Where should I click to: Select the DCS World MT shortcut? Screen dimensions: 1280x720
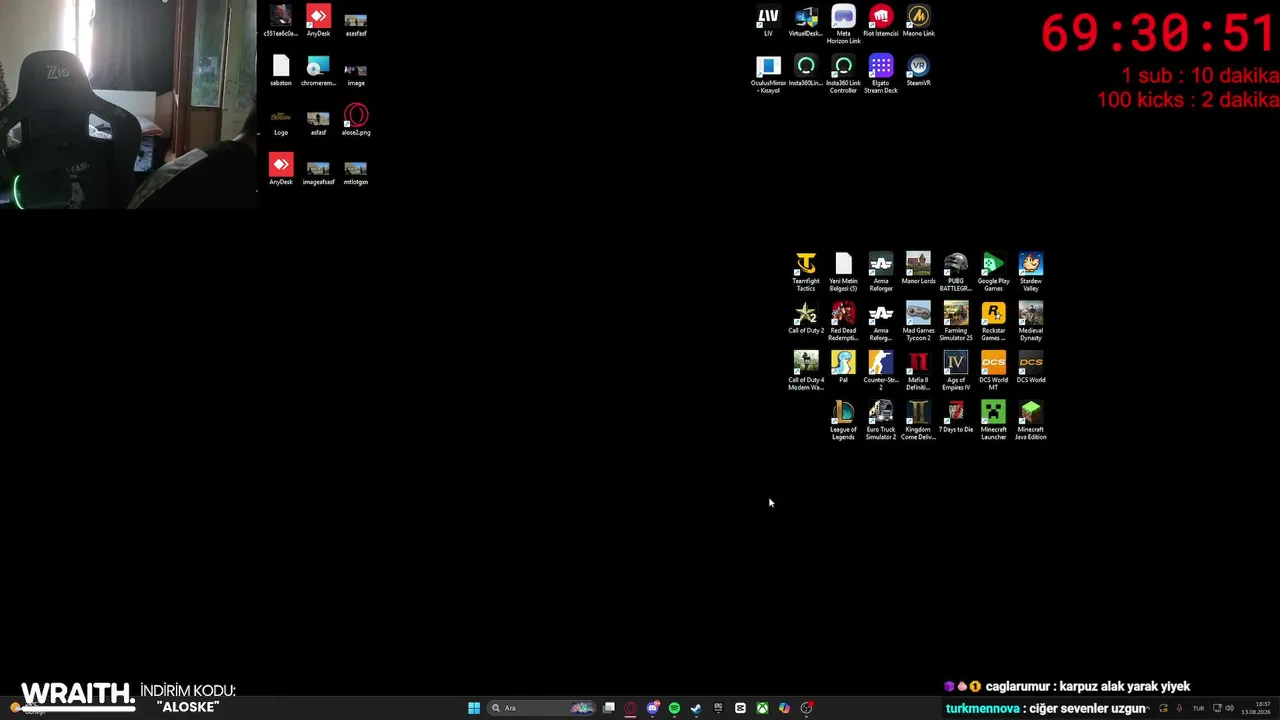pyautogui.click(x=993, y=371)
